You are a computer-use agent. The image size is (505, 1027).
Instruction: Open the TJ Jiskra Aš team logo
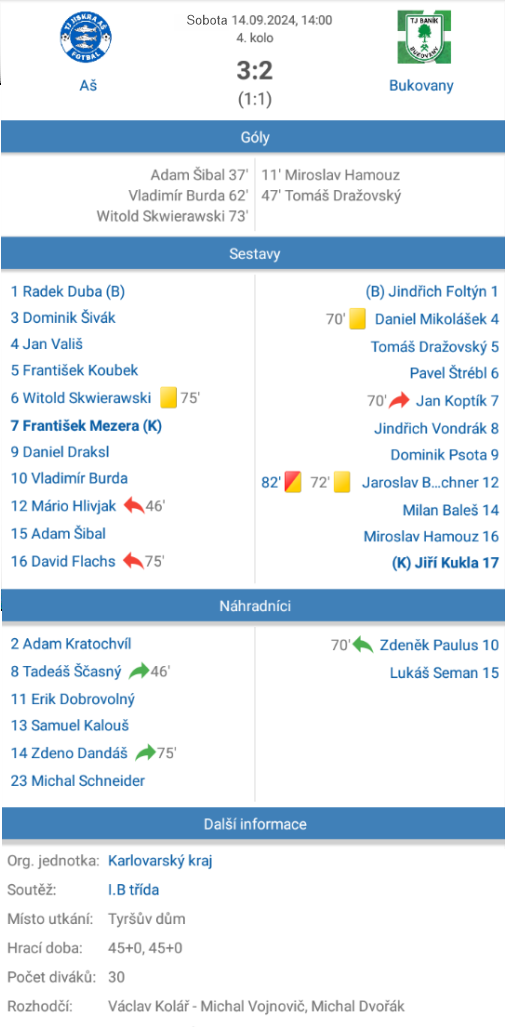89,39
